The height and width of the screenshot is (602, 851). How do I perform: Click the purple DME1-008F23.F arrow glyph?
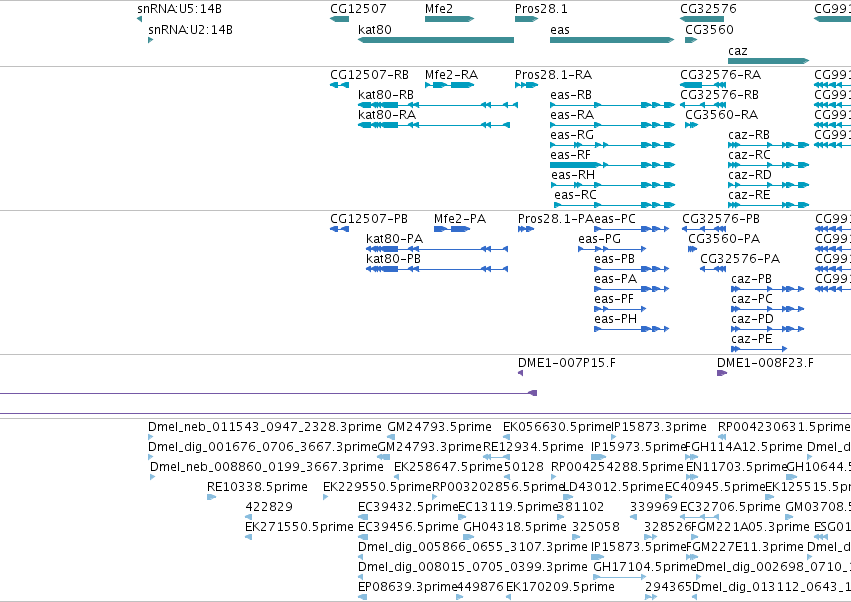tap(722, 373)
